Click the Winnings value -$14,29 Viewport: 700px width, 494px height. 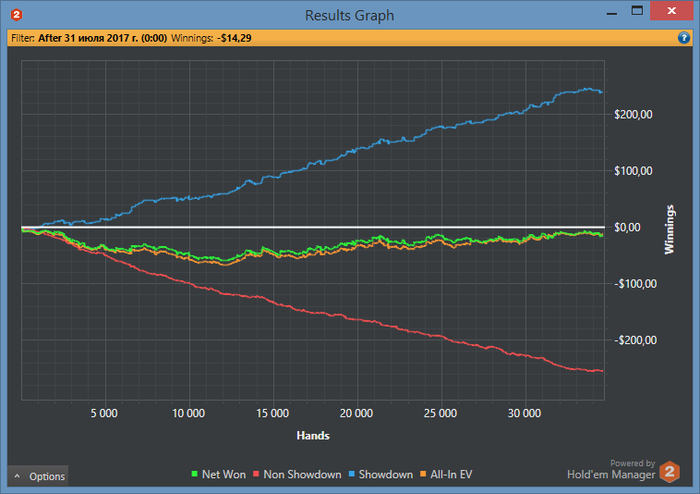tap(234, 38)
